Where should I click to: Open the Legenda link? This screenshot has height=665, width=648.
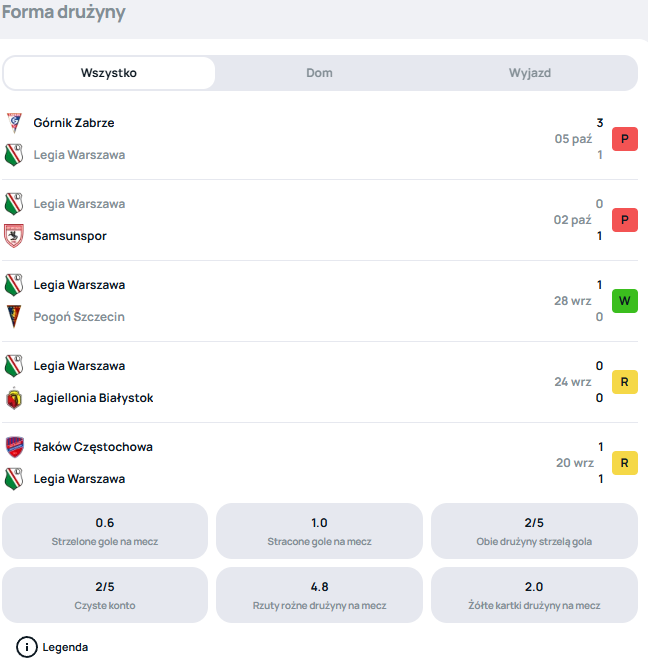click(x=65, y=647)
